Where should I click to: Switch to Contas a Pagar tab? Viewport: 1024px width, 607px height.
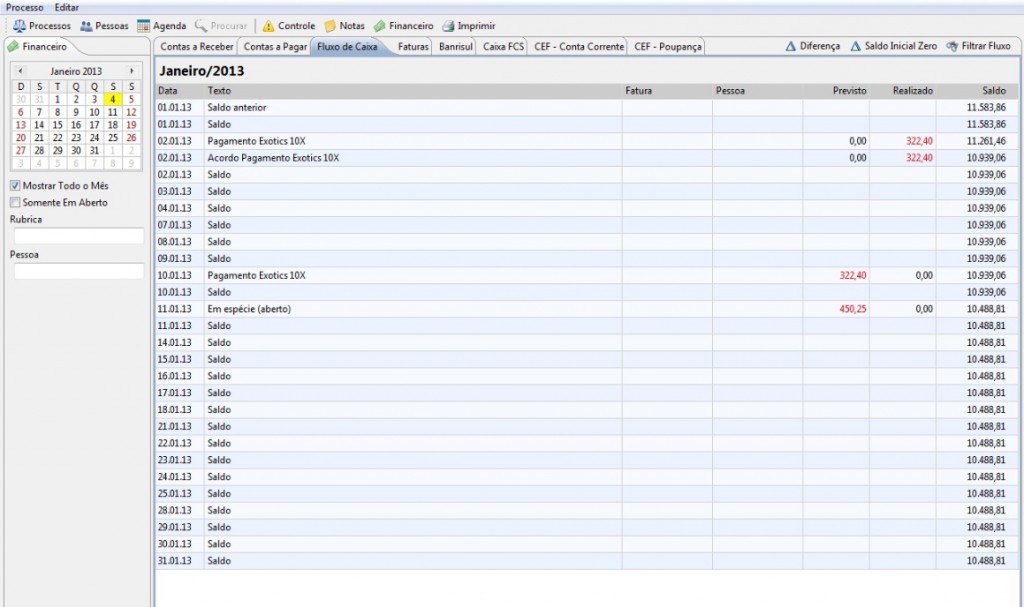point(275,46)
